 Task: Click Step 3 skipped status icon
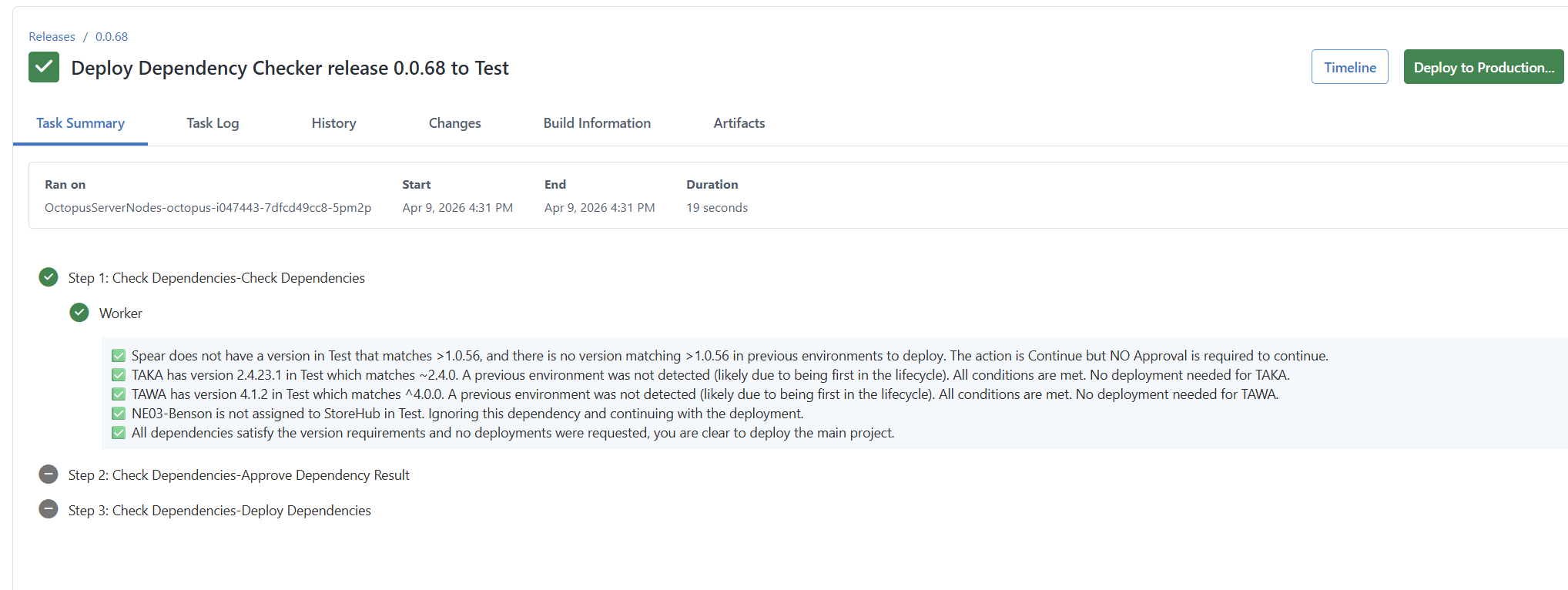(49, 510)
